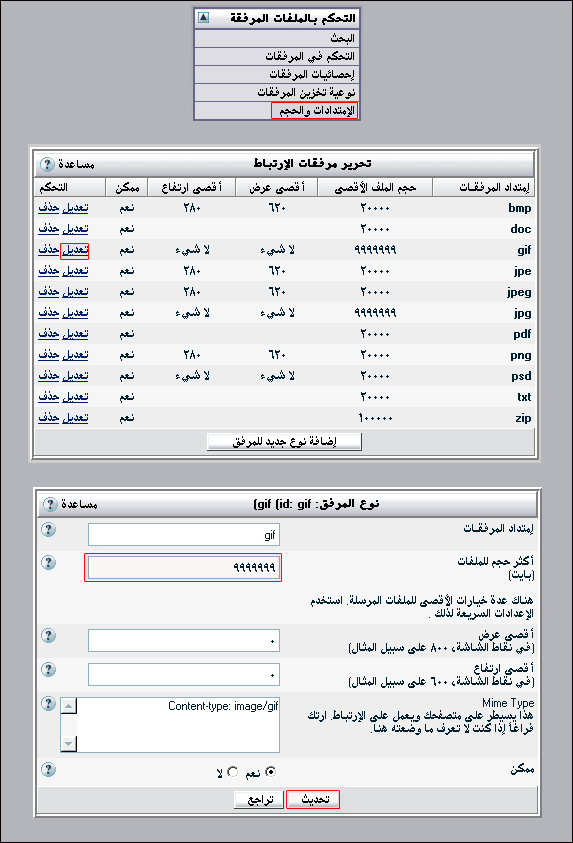The height and width of the screenshot is (843, 573).
Task: Click help icon beside ممكن option
Action: (x=48, y=769)
